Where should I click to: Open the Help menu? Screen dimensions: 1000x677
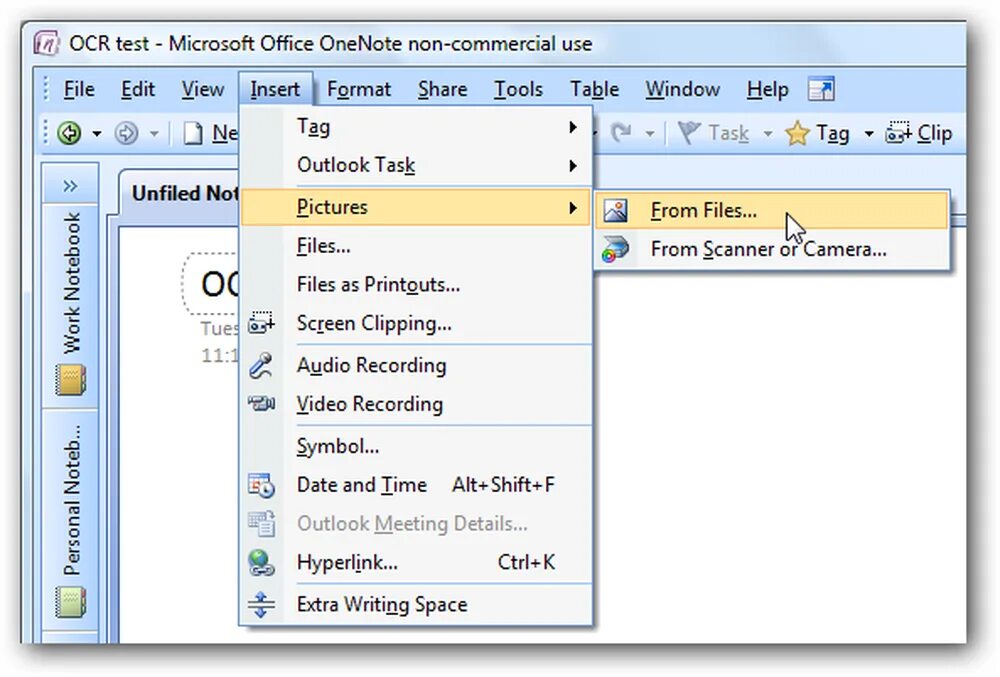[x=767, y=89]
